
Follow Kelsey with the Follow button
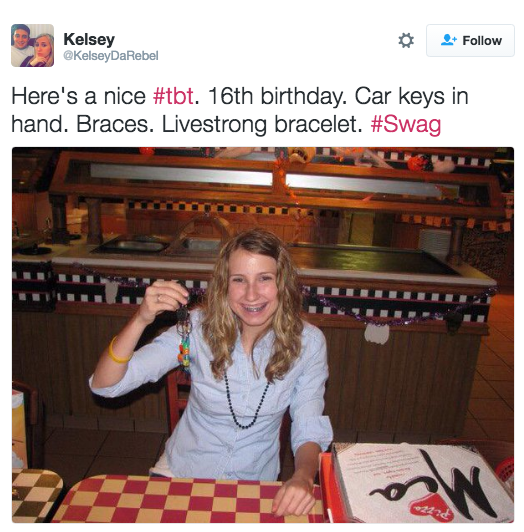(x=470, y=40)
